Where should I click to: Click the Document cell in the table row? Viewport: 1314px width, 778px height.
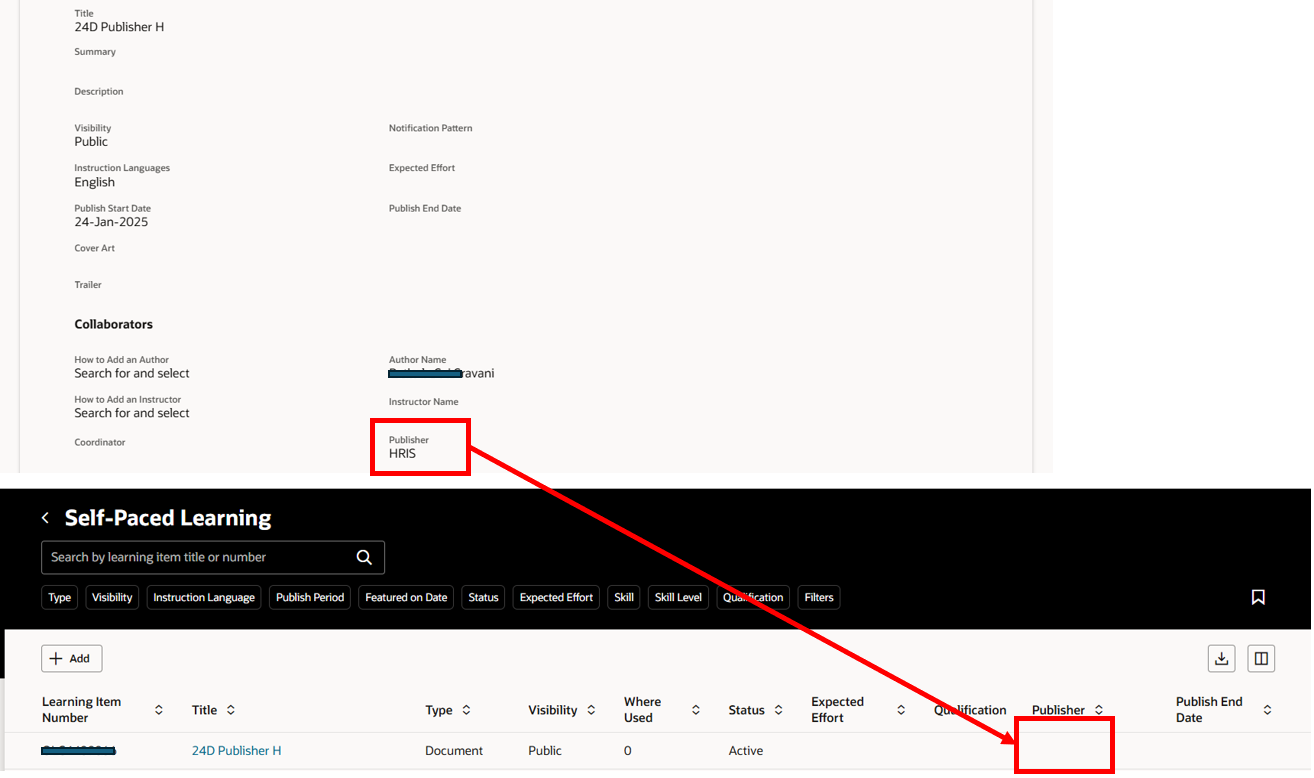pyautogui.click(x=454, y=750)
